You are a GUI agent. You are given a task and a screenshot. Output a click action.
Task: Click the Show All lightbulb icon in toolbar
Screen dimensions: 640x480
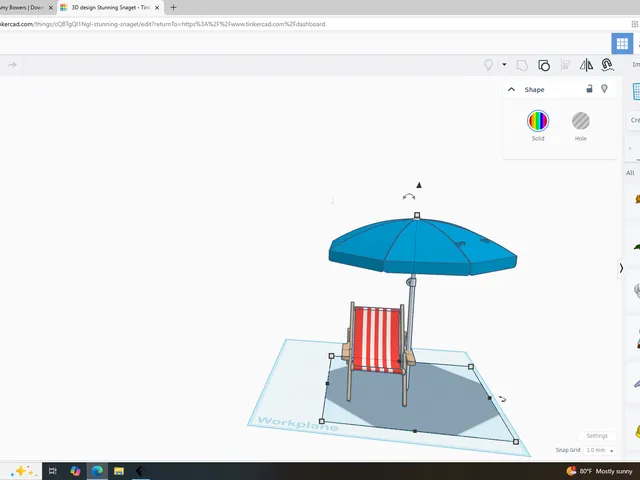(x=488, y=65)
